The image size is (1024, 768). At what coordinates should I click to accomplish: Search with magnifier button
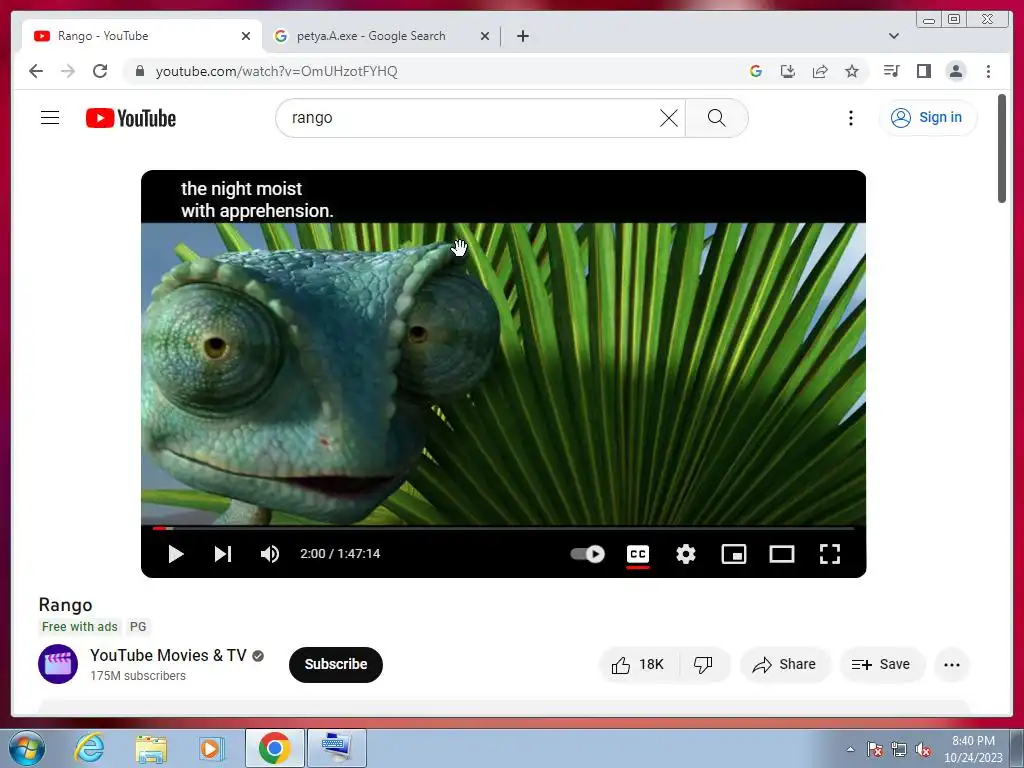tap(716, 118)
